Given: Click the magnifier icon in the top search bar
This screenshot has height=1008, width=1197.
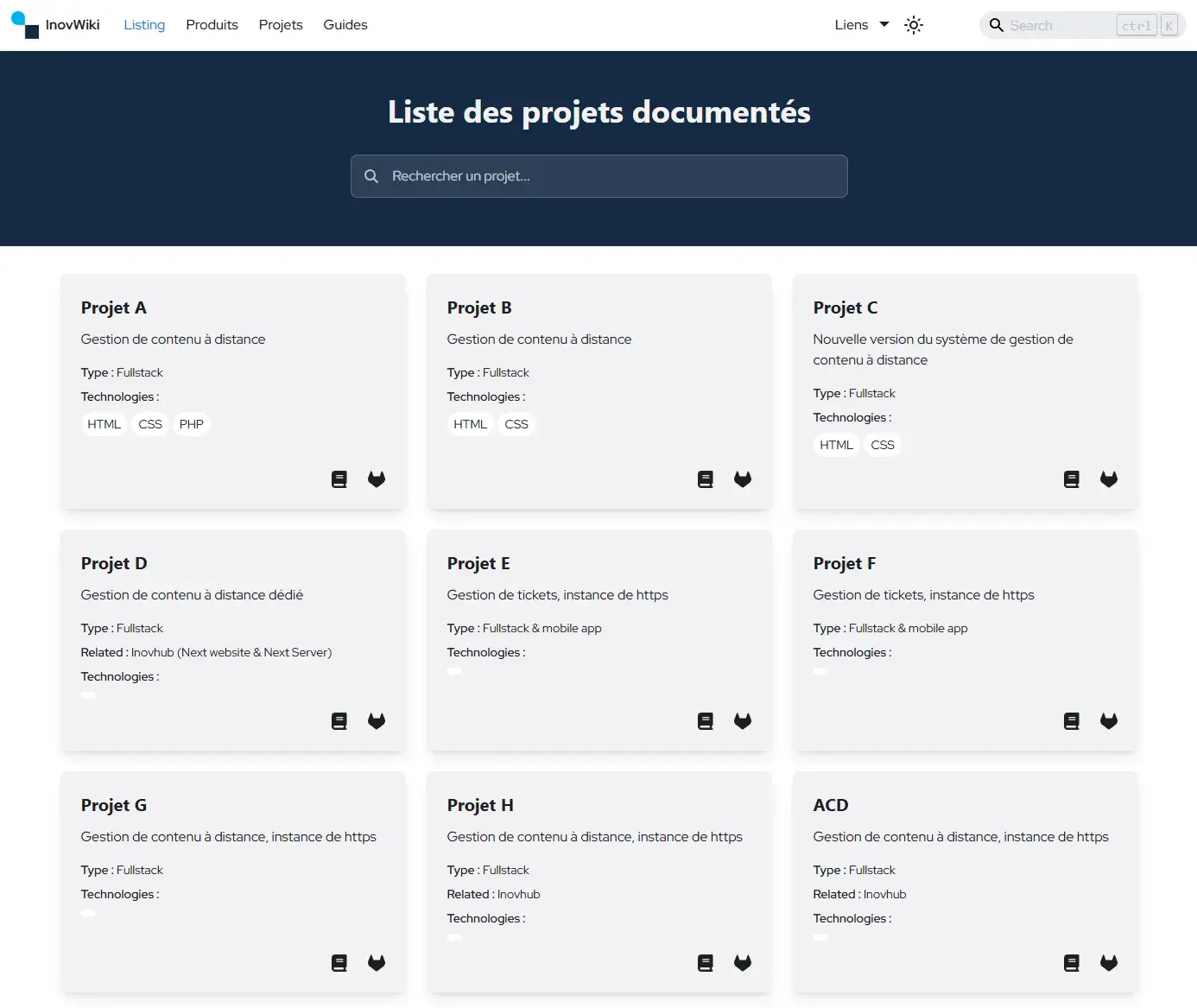Looking at the screenshot, I should pyautogui.click(x=996, y=25).
